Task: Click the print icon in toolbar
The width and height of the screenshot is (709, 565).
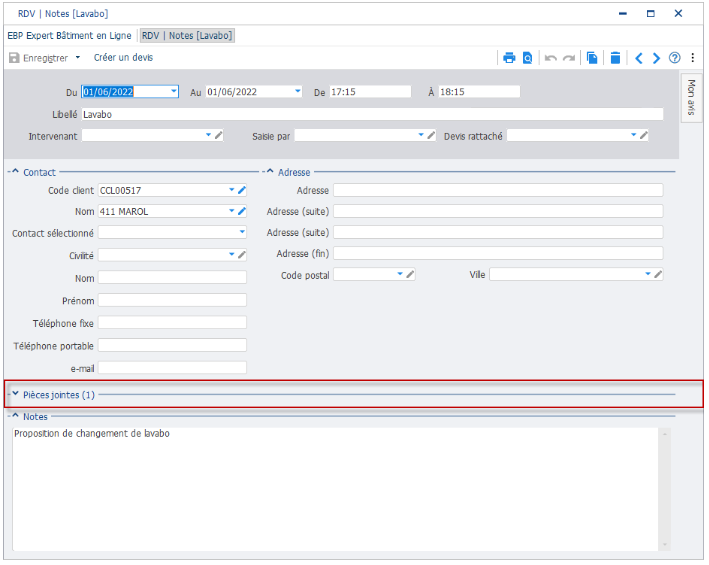Action: point(509,58)
